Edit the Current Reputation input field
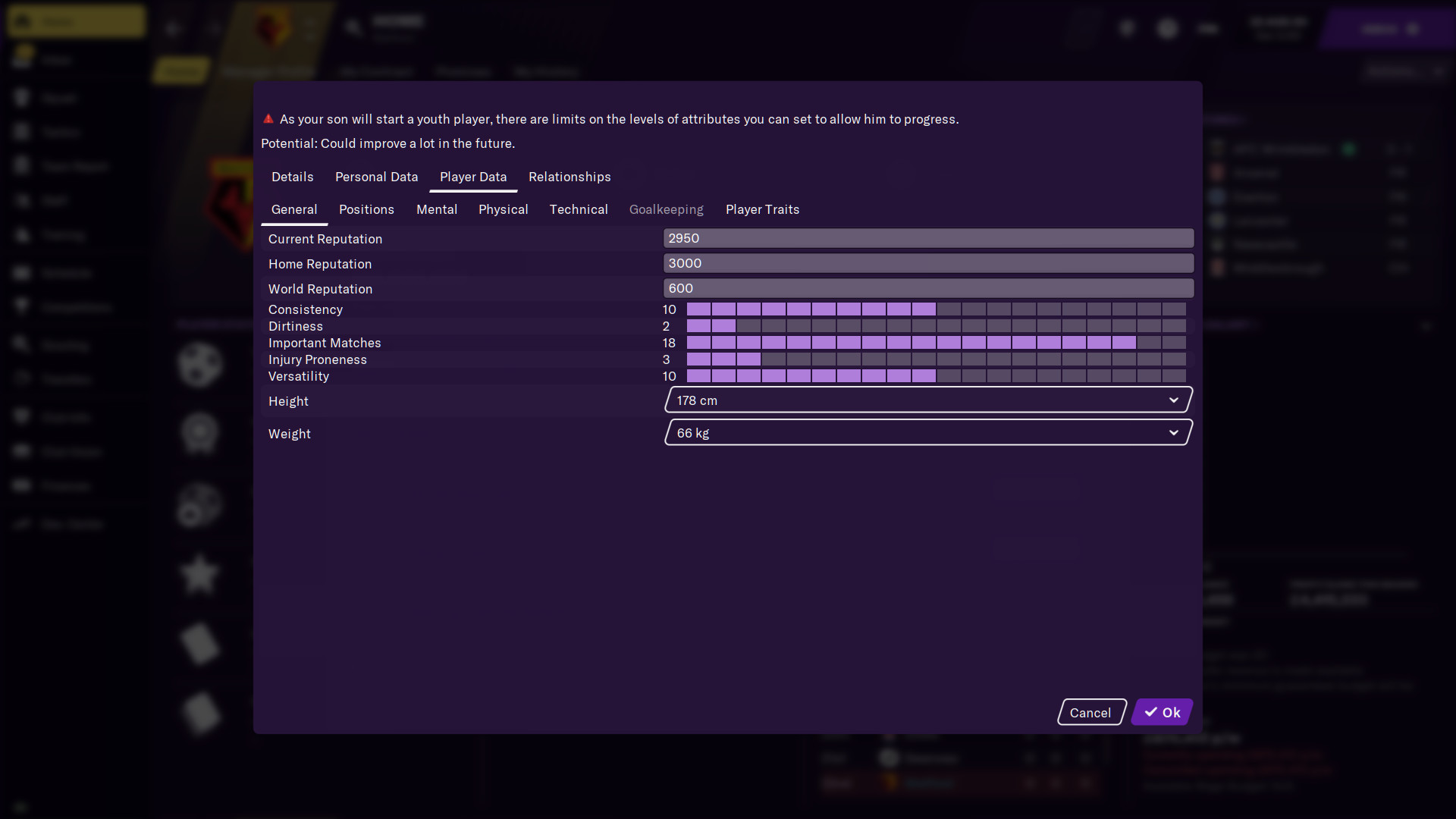Screen dimensions: 1456x819 pos(928,238)
